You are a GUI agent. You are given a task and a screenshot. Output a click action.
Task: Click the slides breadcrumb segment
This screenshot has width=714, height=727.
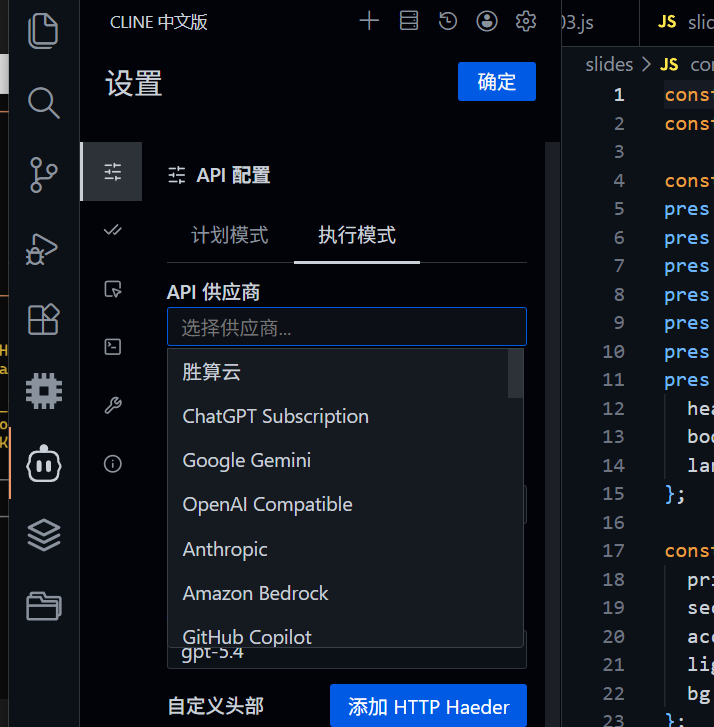pos(609,64)
